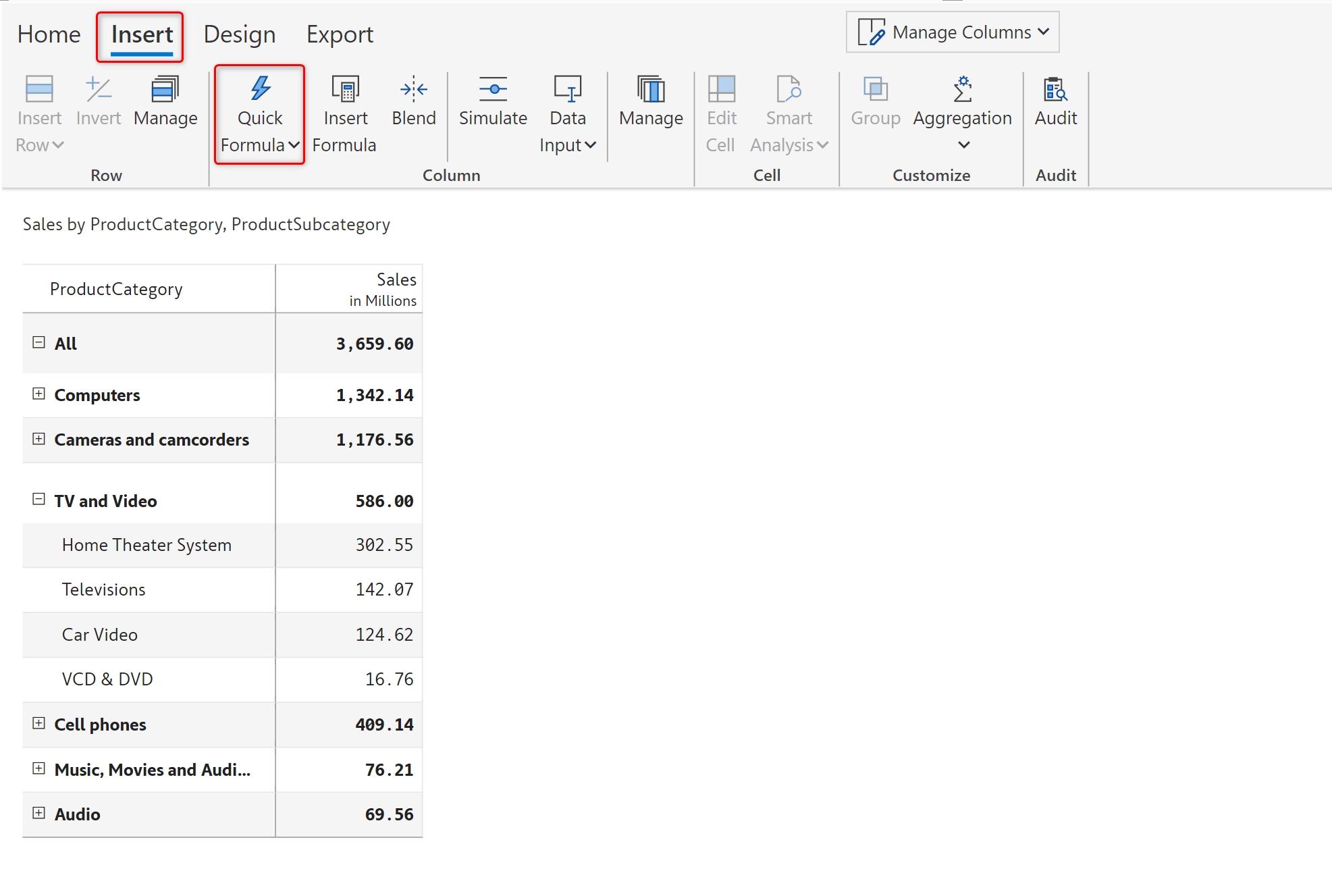The height and width of the screenshot is (896, 1332).
Task: Click the Insert Formula icon
Action: tap(345, 89)
